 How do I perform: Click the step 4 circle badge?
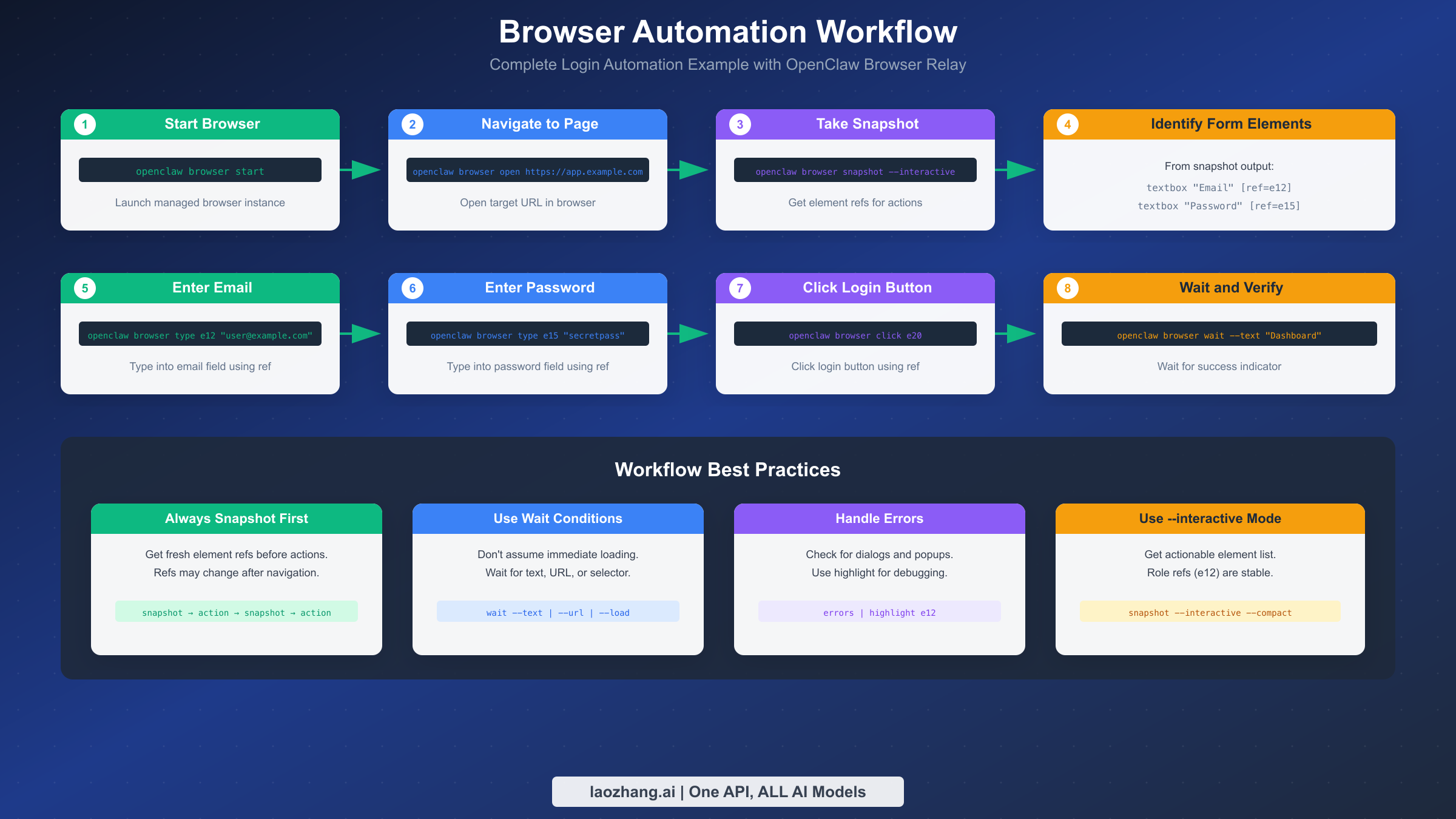(1068, 124)
